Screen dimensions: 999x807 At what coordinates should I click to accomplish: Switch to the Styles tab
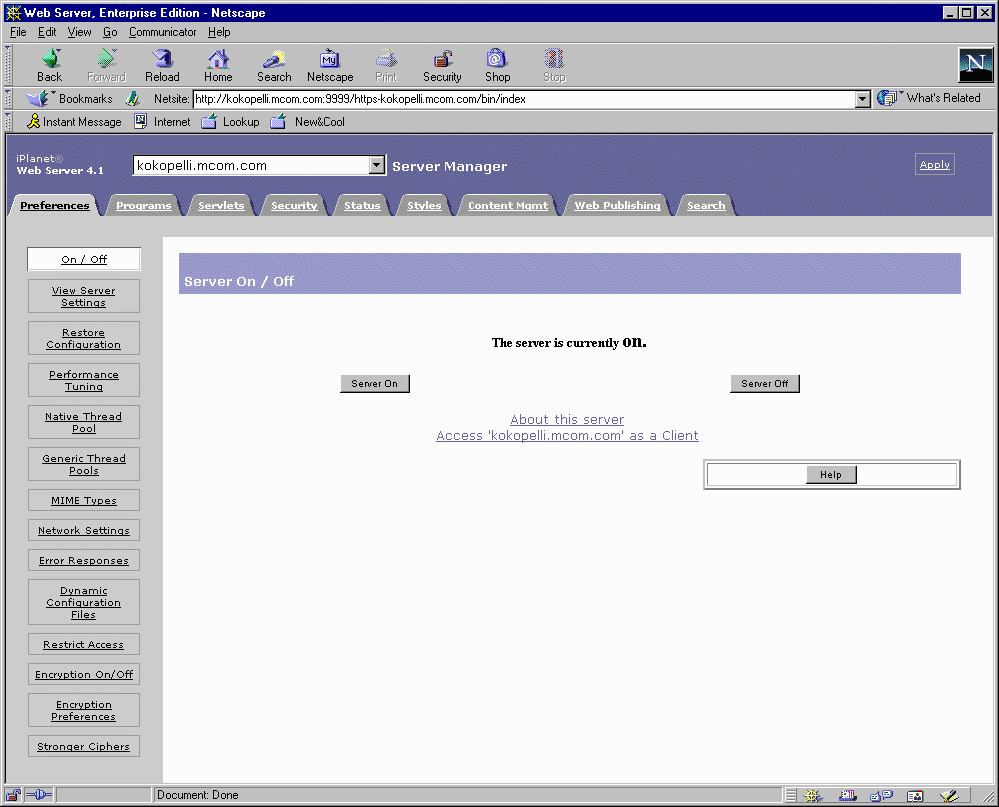pyautogui.click(x=424, y=205)
